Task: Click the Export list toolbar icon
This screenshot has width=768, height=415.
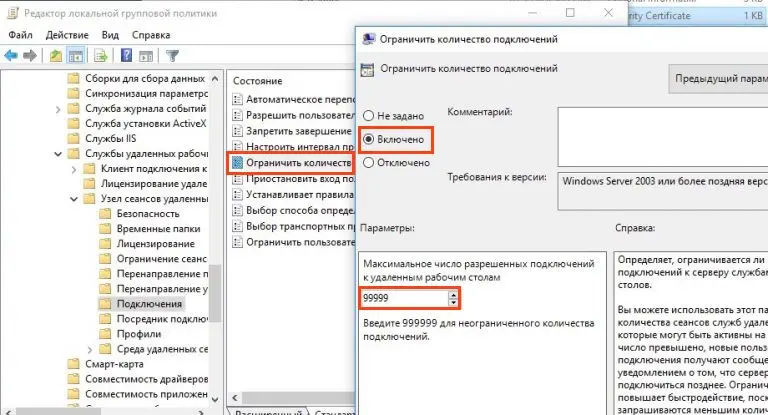Action: pyautogui.click(x=102, y=55)
